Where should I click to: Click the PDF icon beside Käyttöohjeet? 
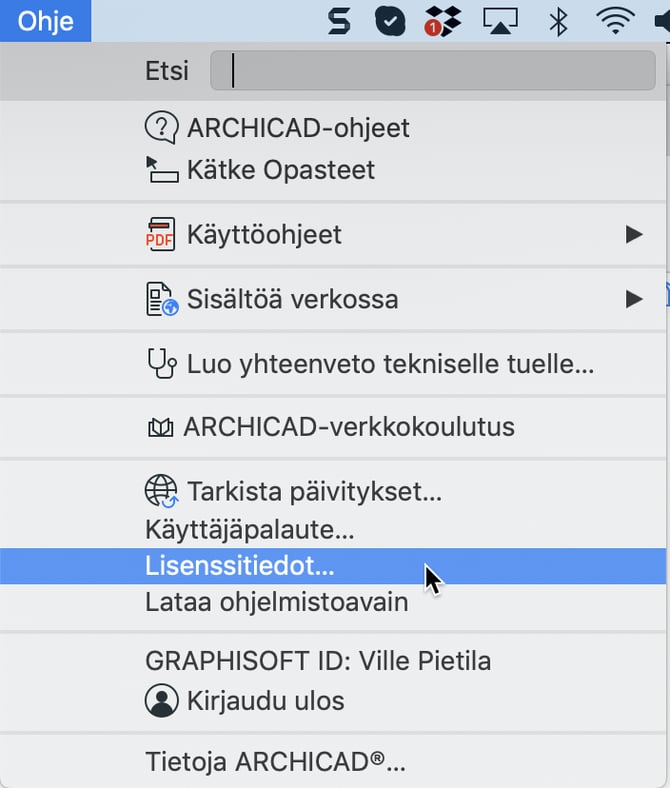(x=161, y=235)
